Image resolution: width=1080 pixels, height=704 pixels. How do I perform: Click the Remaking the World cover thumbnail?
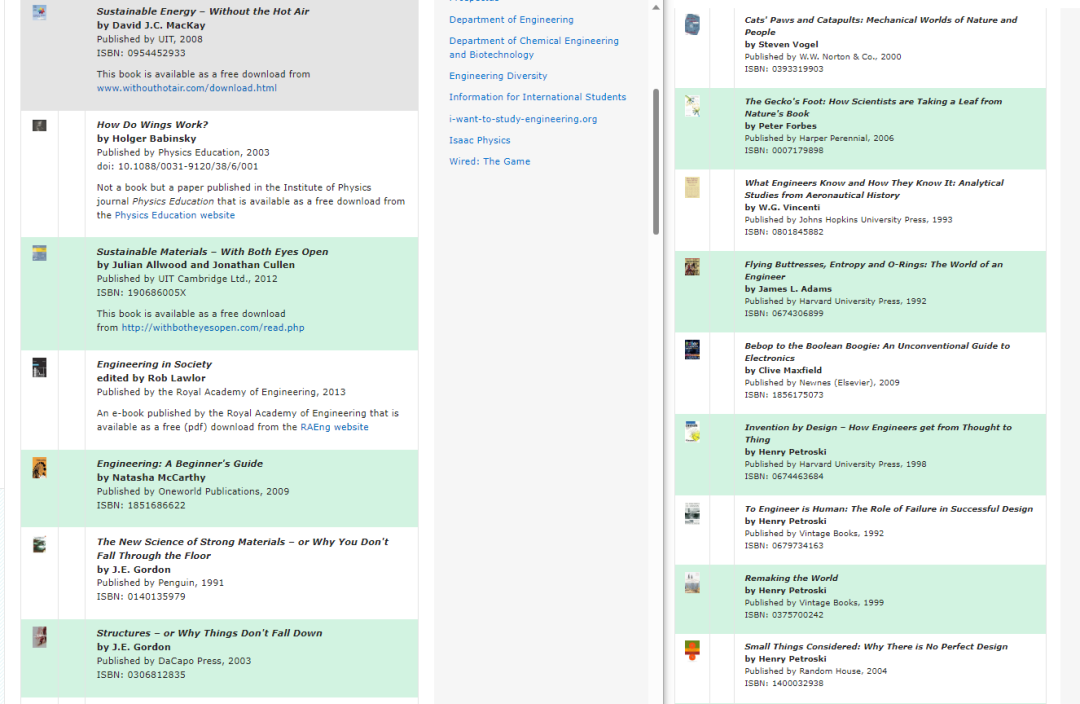692,583
